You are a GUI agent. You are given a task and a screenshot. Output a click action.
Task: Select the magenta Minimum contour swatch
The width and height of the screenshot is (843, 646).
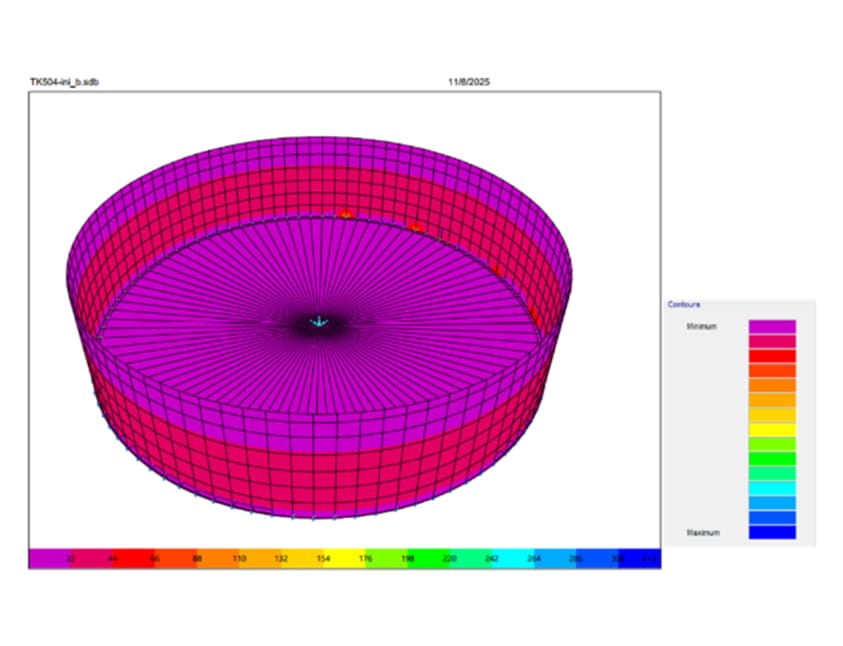(772, 326)
